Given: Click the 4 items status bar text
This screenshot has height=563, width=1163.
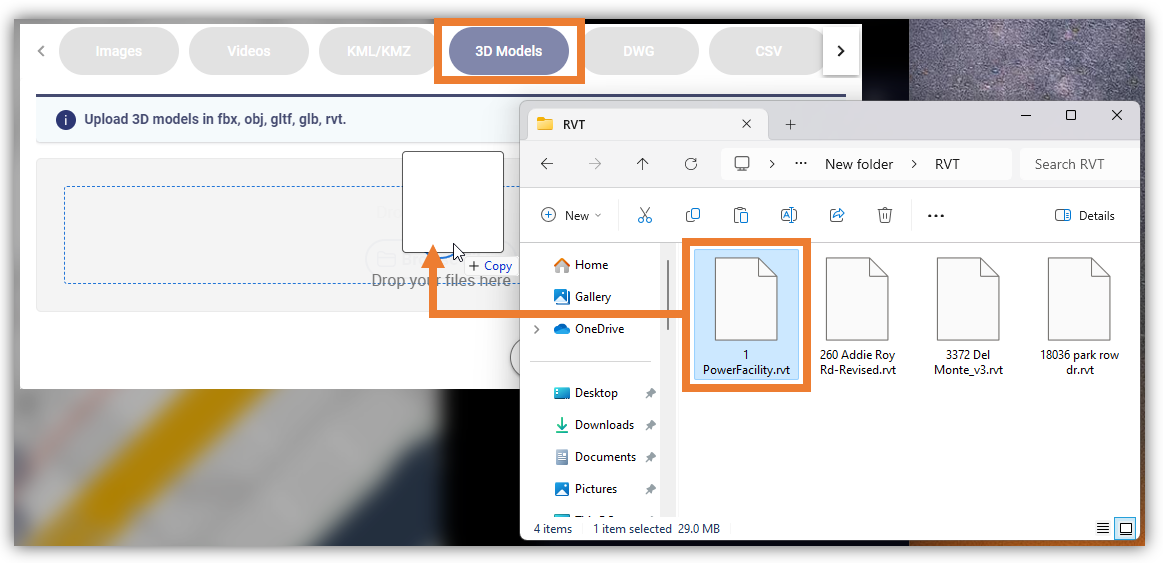Looking at the screenshot, I should pos(553,529).
